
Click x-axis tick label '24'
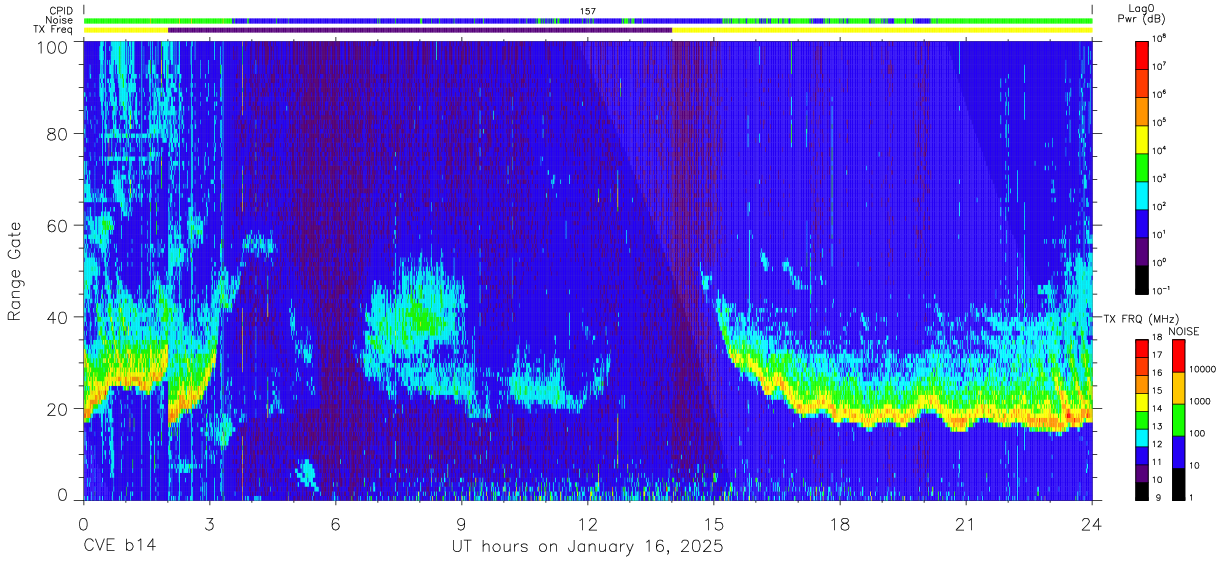pos(1092,524)
